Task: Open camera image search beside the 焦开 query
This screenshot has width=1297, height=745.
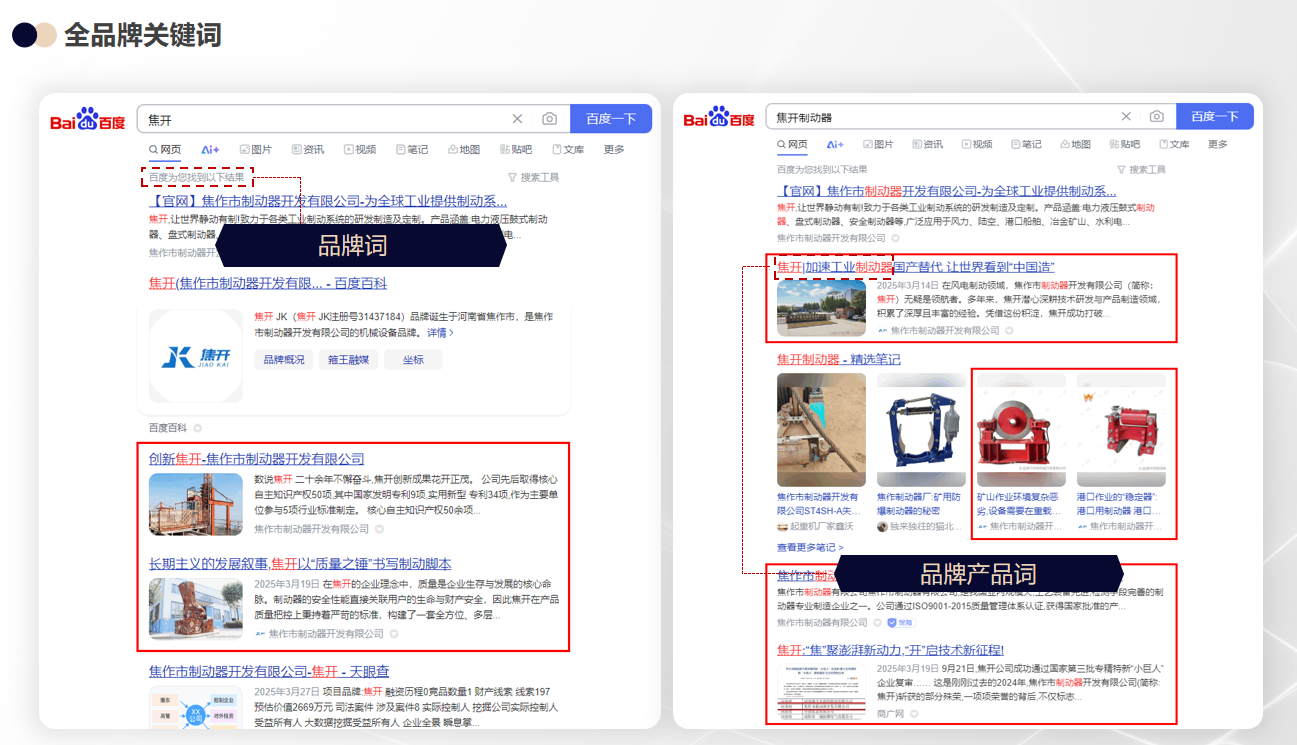Action: 549,119
